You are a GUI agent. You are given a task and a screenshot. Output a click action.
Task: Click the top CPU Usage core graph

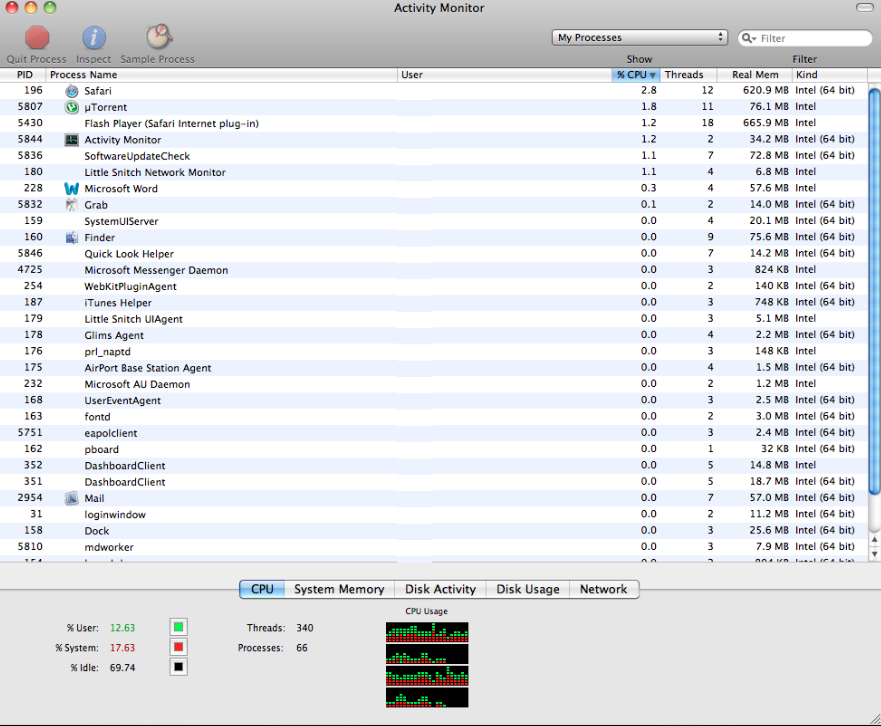[427, 632]
